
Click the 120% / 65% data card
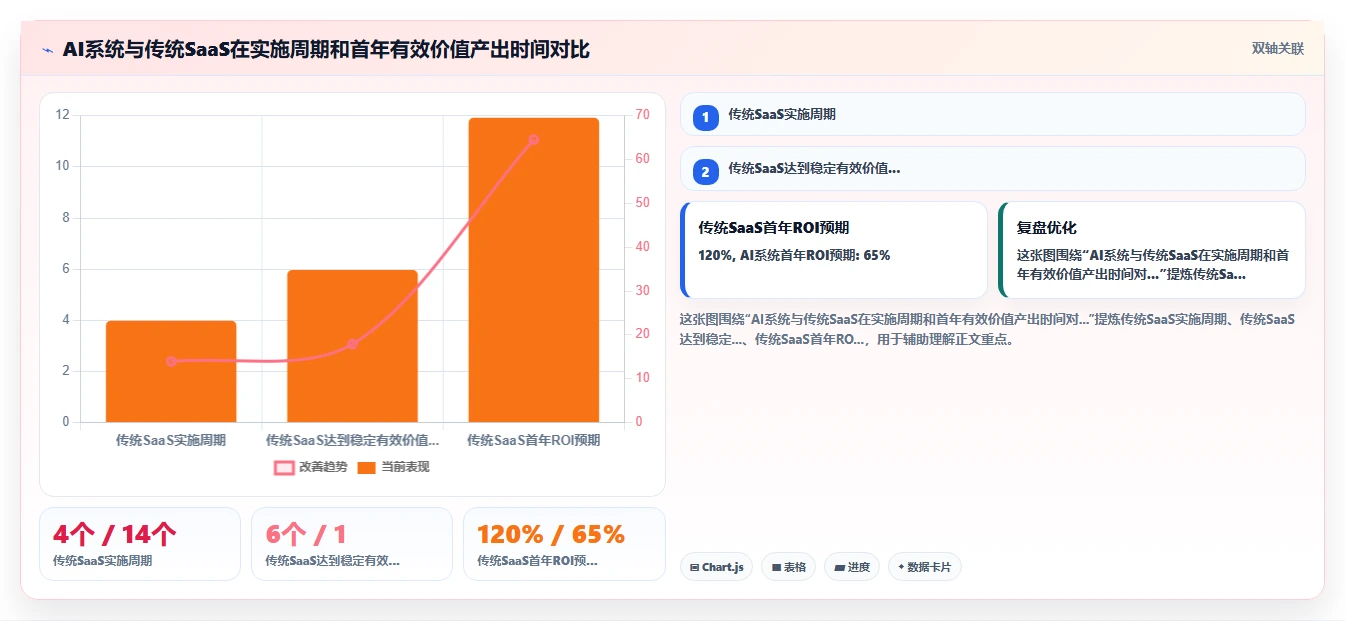click(x=564, y=544)
